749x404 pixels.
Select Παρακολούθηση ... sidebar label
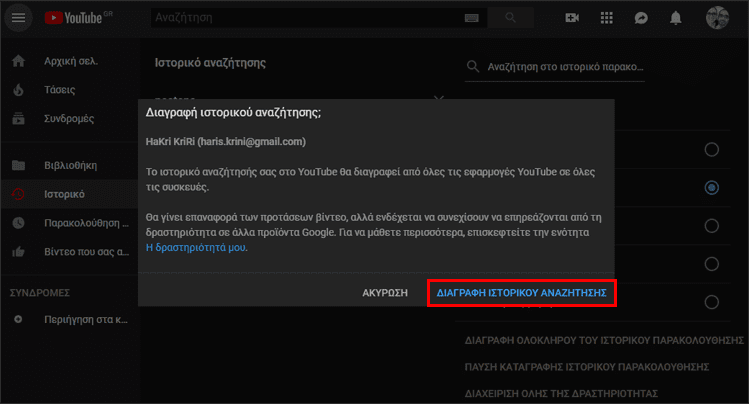(86, 223)
